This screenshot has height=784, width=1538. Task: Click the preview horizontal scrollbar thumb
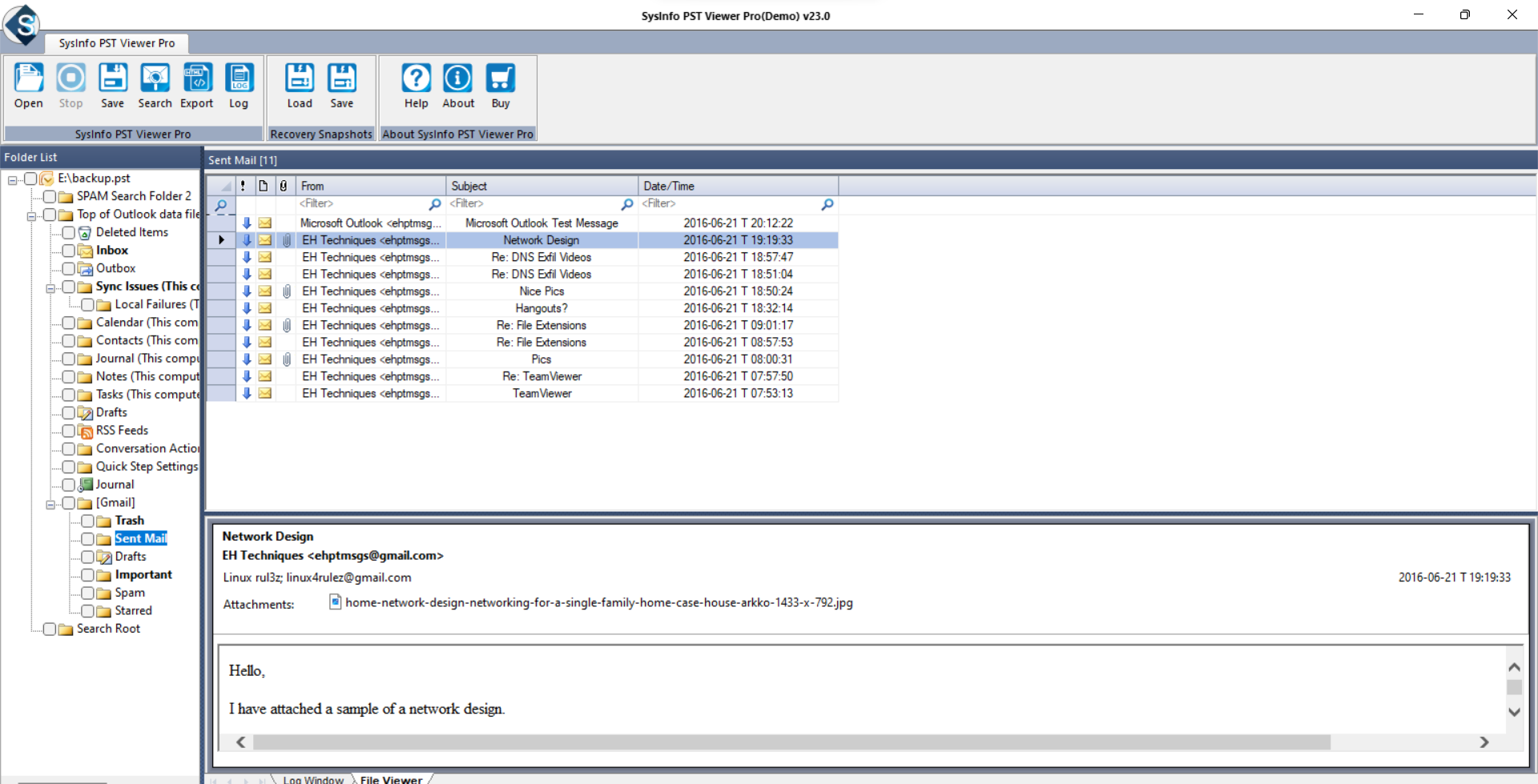coord(791,742)
